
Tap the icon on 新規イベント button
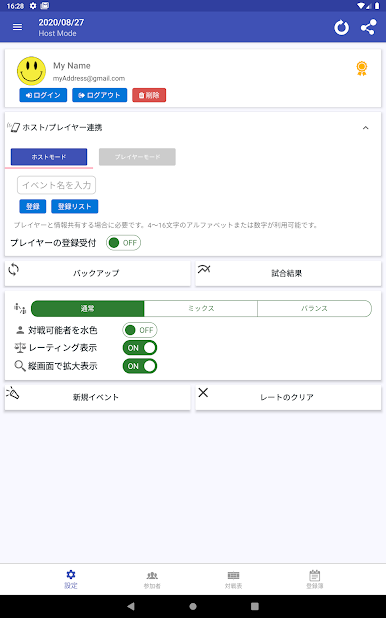13,393
